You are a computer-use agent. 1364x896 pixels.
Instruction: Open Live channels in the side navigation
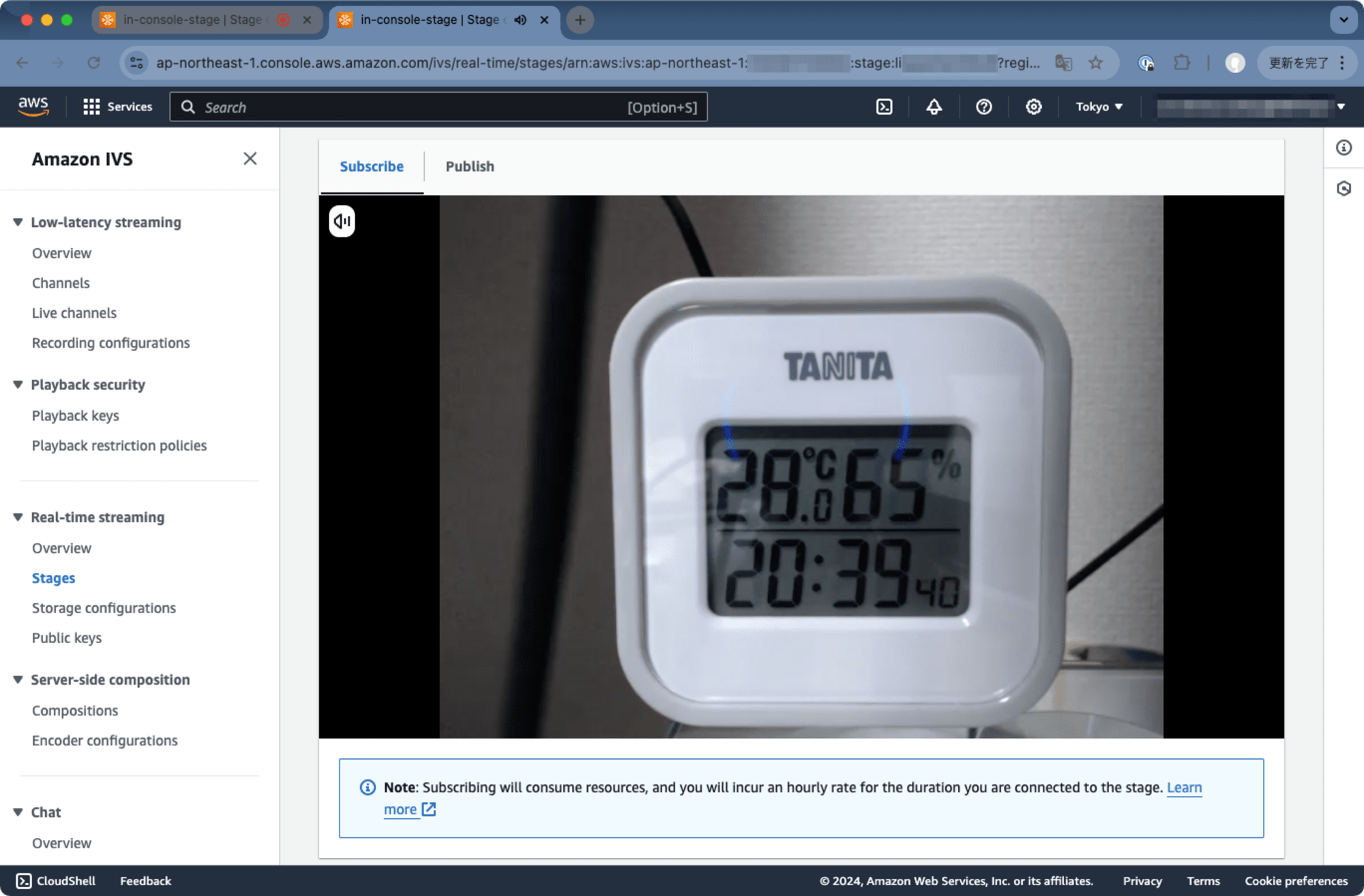pos(74,313)
